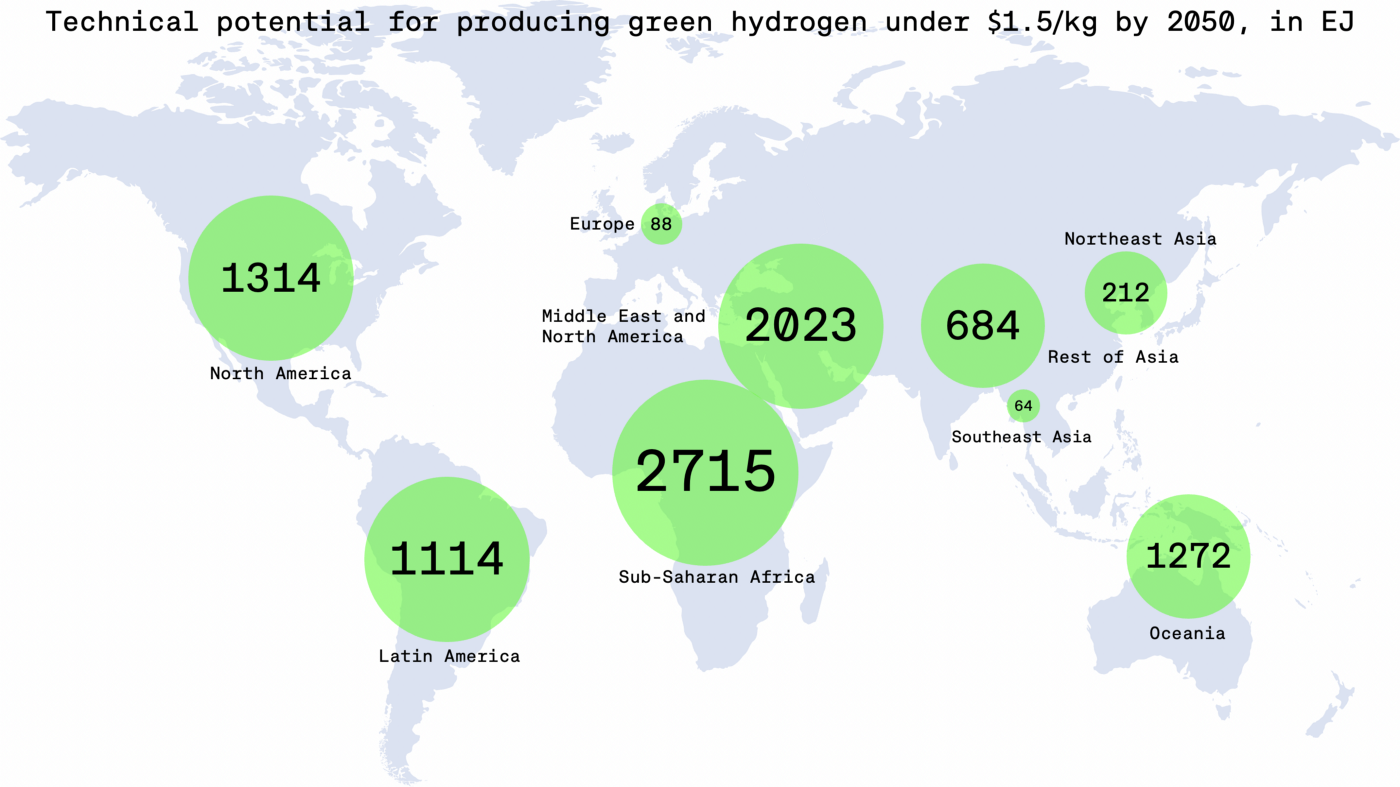This screenshot has height=787, width=1400.
Task: Click the small Europe bubble labeled 88
Action: pyautogui.click(x=661, y=222)
